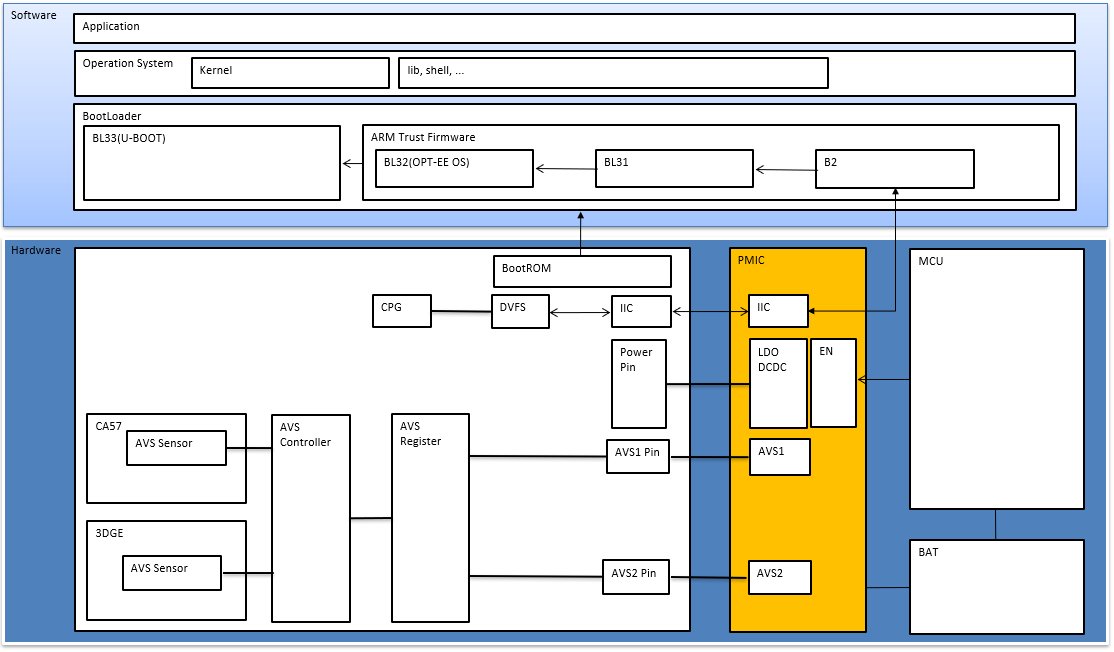Click the LDO DCDC box

779,384
